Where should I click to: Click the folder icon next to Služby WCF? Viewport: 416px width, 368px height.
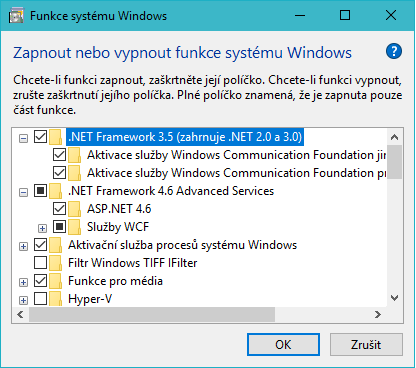(x=74, y=227)
